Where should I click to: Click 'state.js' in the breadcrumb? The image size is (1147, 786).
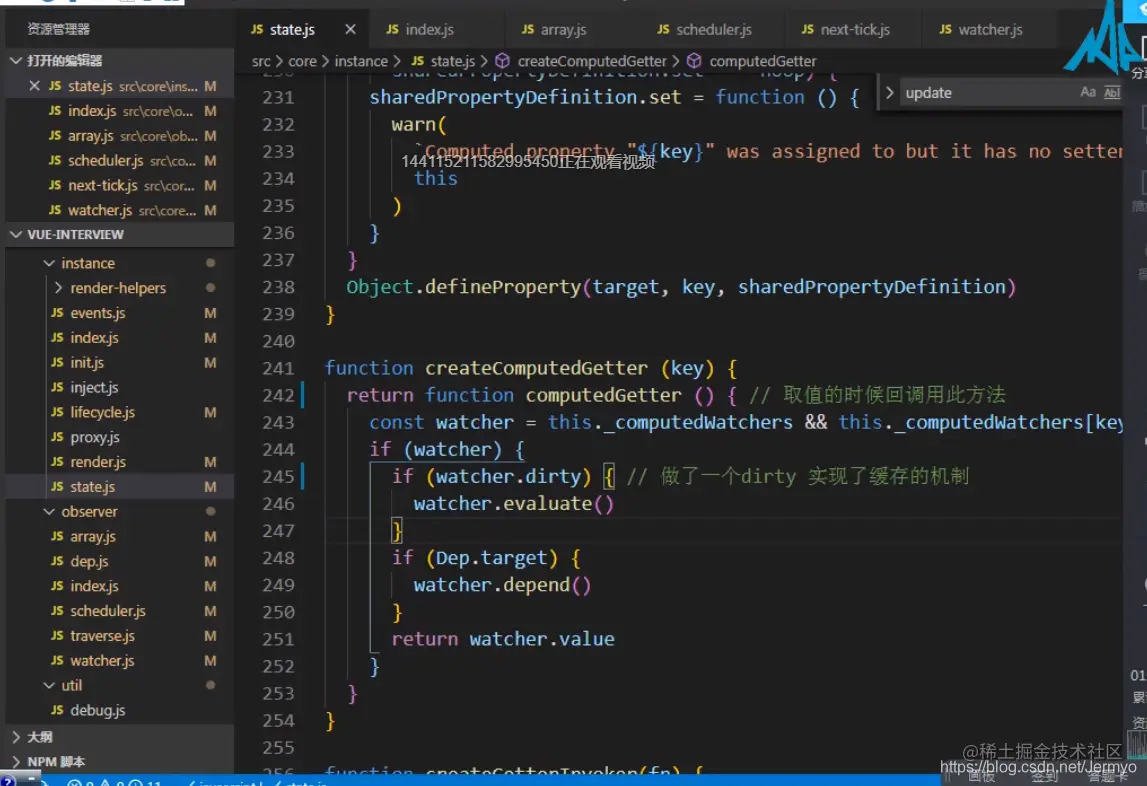tap(452, 61)
